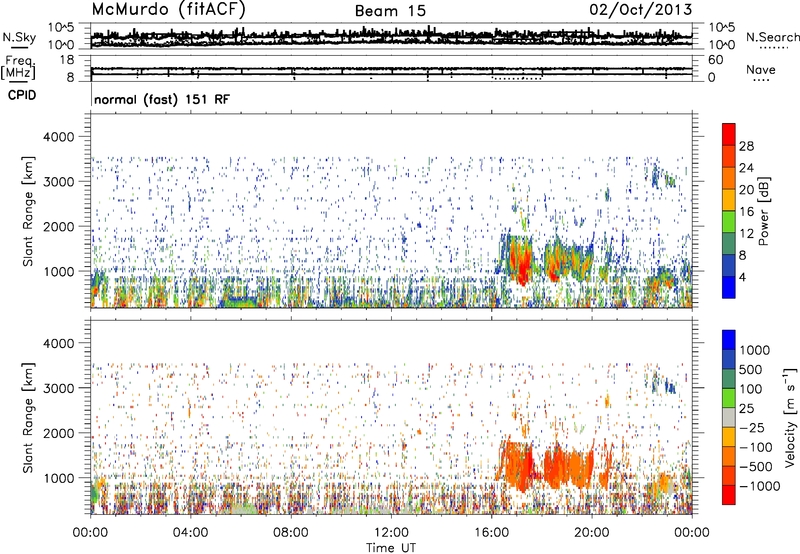The image size is (800, 554).
Task: Click the right 10^0 noise axis label
Action: coord(722,45)
